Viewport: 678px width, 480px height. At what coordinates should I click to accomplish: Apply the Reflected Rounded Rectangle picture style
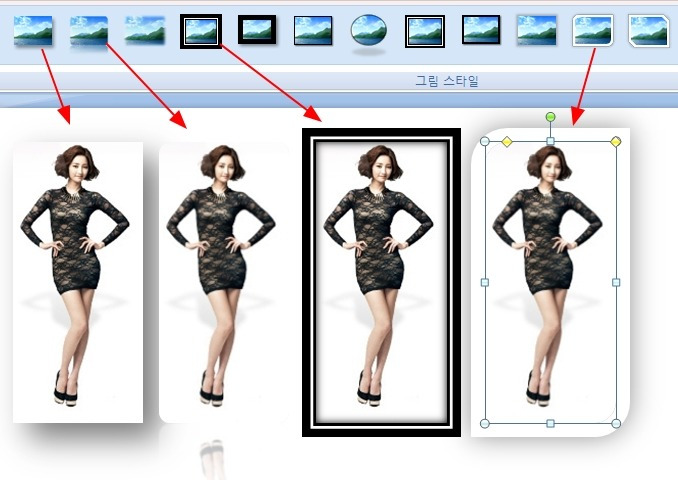(x=89, y=32)
